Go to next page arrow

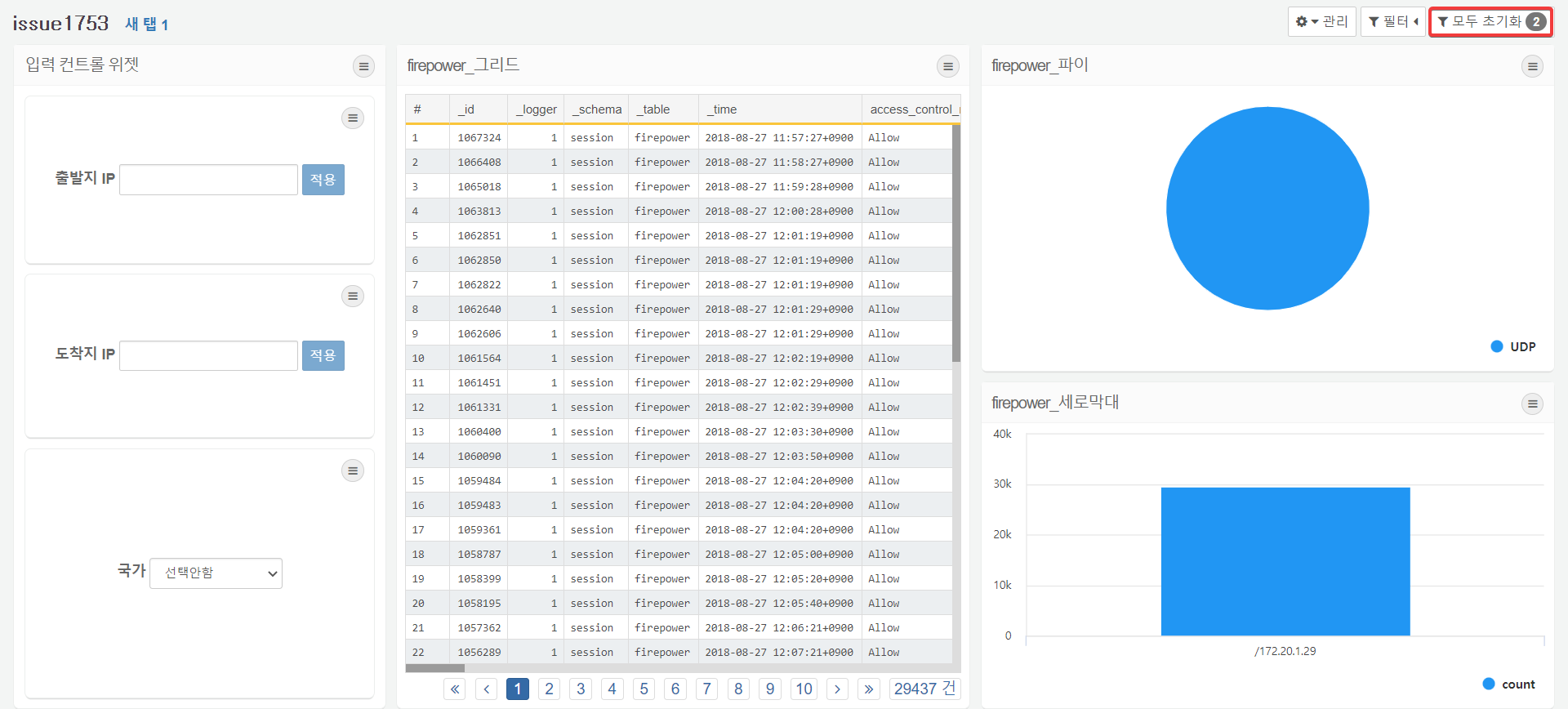click(837, 689)
